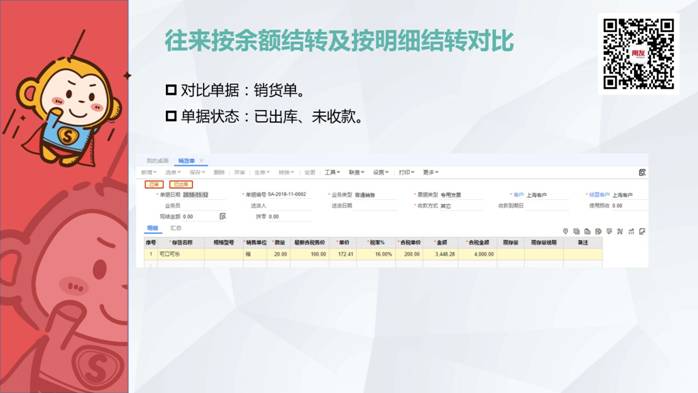698x393 pixels.
Task: Click the location pin icon above table
Action: [x=565, y=231]
